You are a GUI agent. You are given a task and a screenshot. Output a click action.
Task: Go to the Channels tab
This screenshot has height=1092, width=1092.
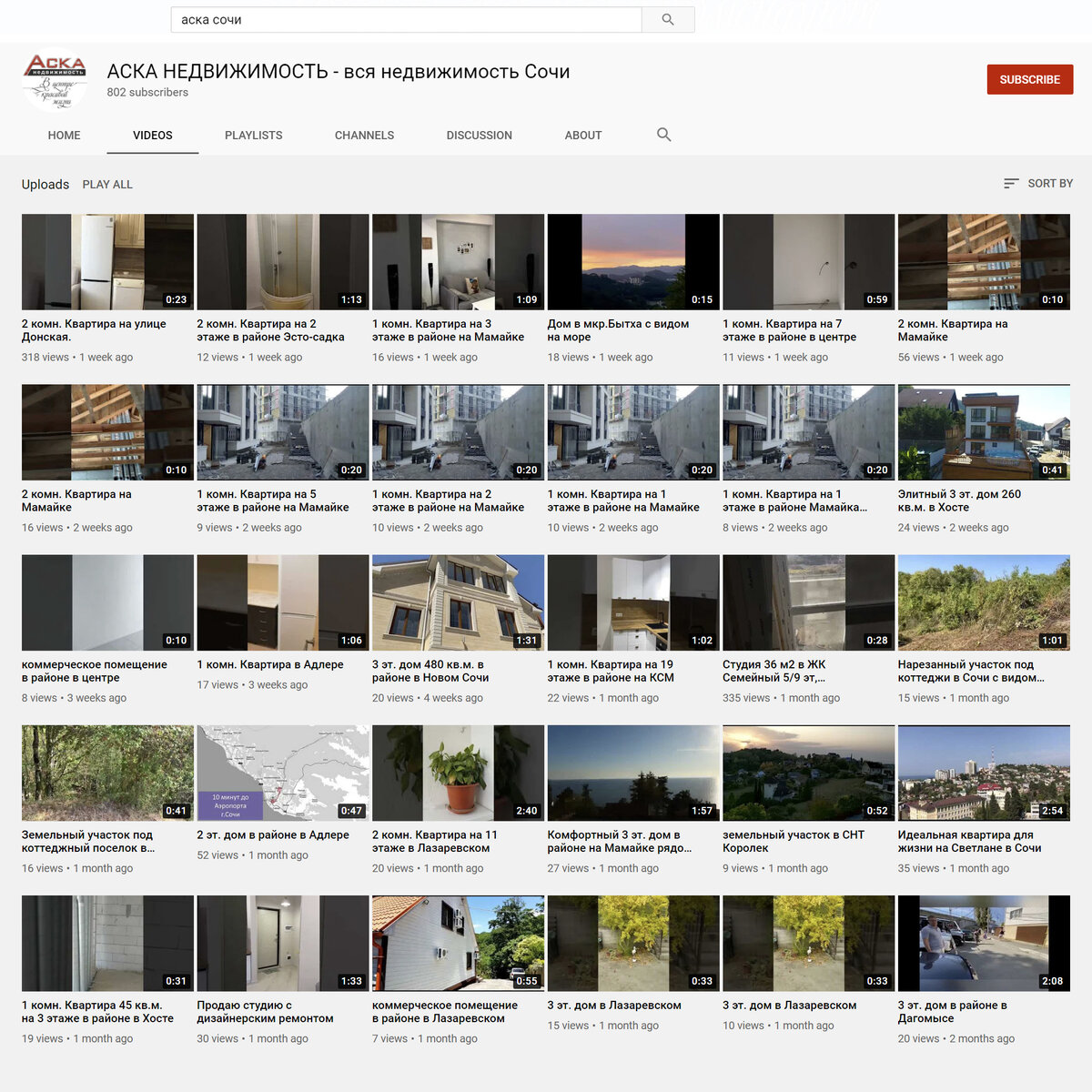point(364,136)
